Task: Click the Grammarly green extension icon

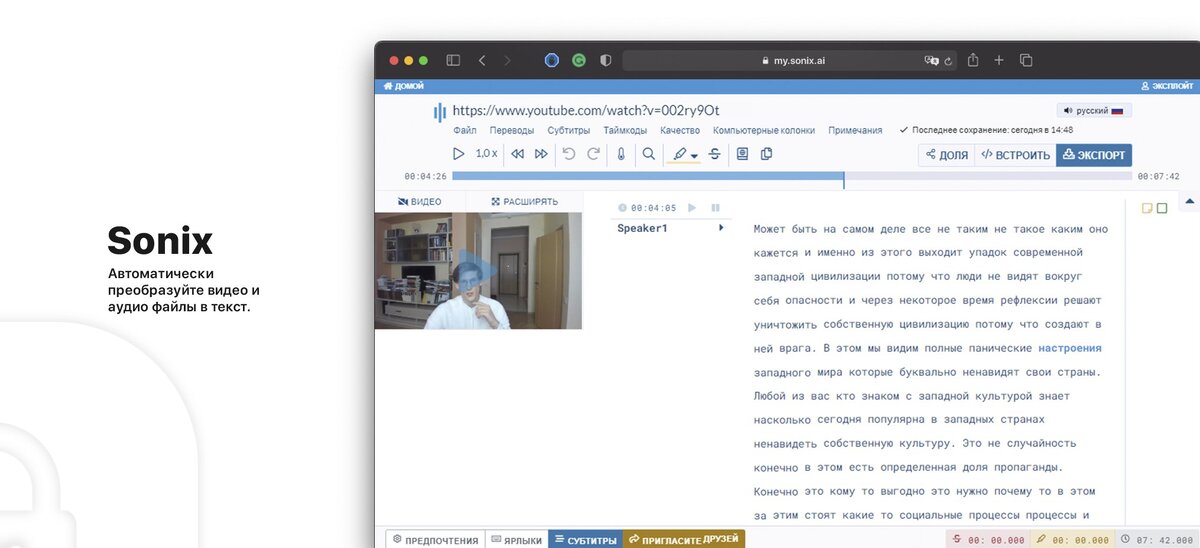Action: pos(579,60)
